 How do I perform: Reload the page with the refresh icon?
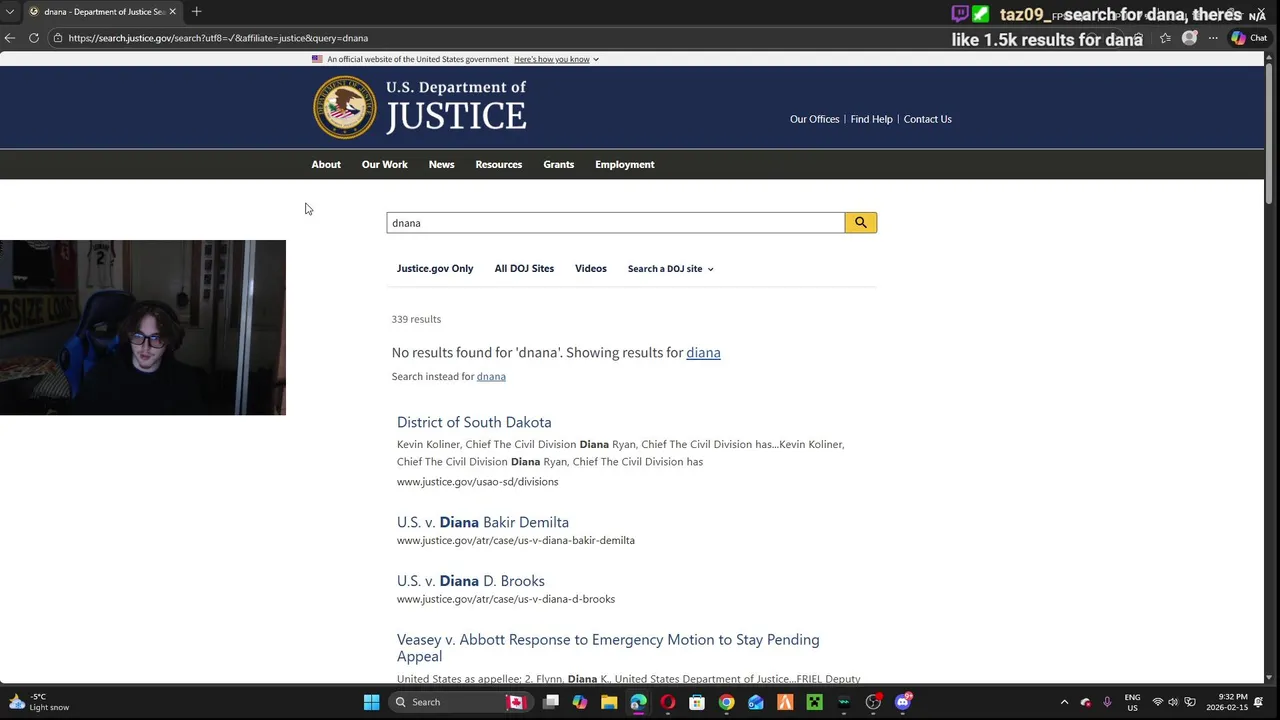34,38
